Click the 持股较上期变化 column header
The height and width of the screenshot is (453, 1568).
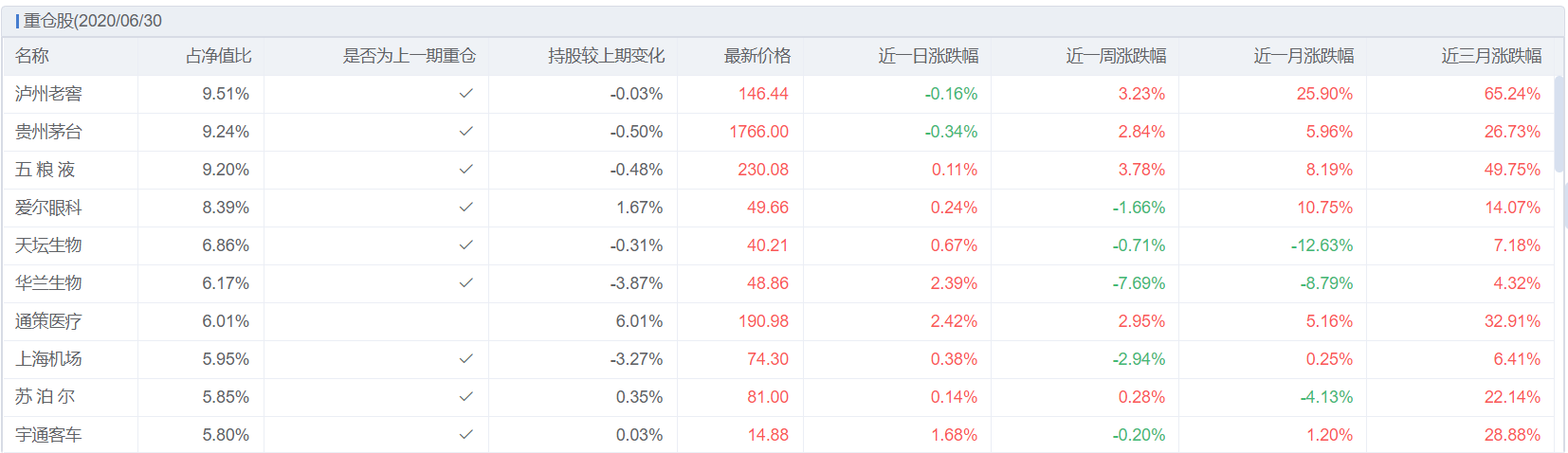[x=606, y=56]
